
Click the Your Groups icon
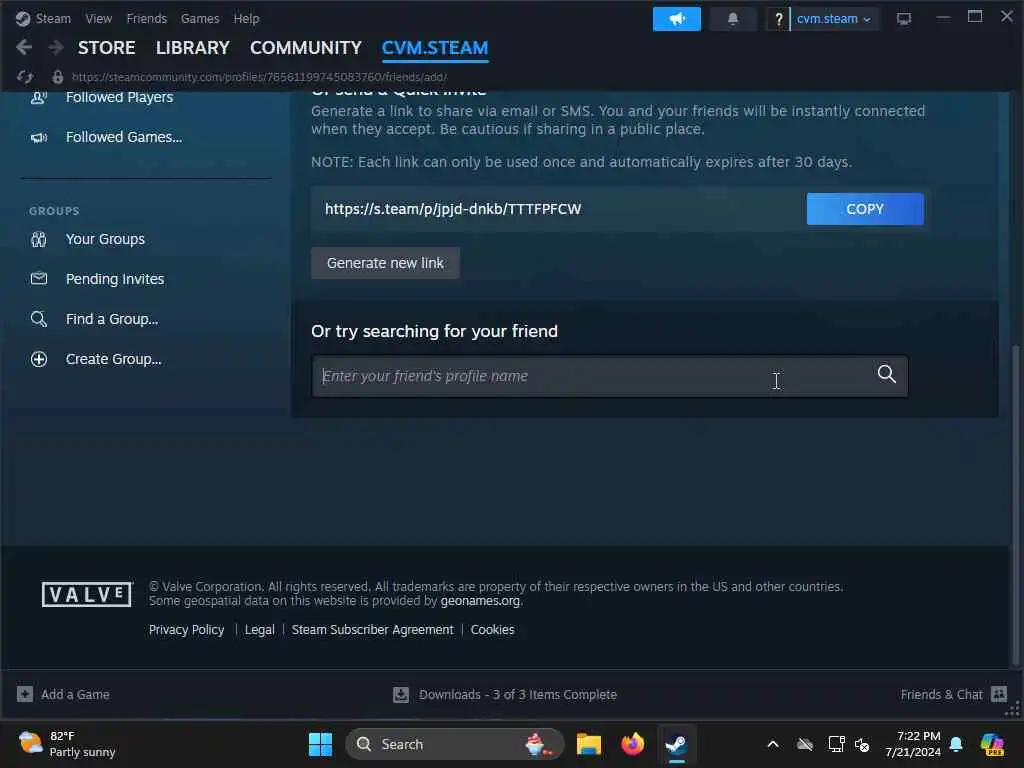tap(39, 240)
